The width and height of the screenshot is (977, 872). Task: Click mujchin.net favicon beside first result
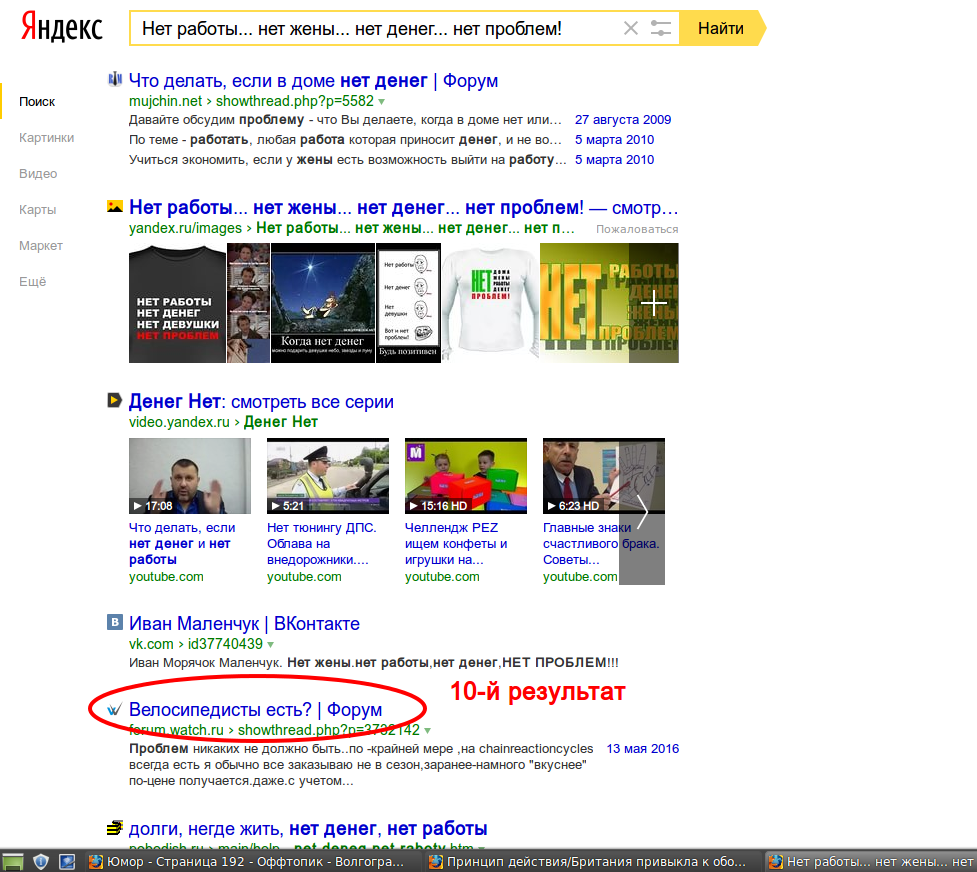point(115,79)
